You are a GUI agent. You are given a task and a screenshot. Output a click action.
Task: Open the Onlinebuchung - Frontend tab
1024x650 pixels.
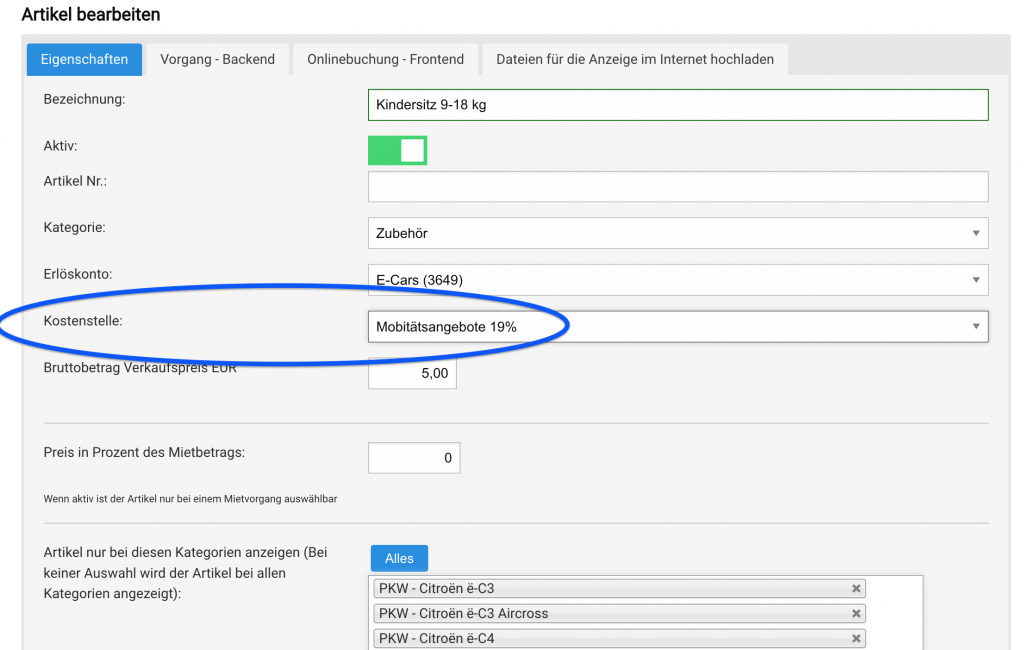pyautogui.click(x=385, y=59)
